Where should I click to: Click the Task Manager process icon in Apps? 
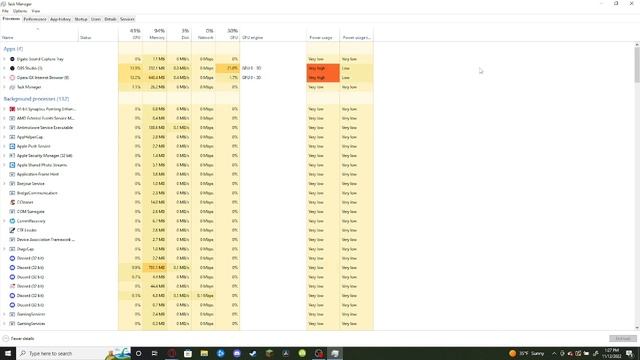(12, 87)
